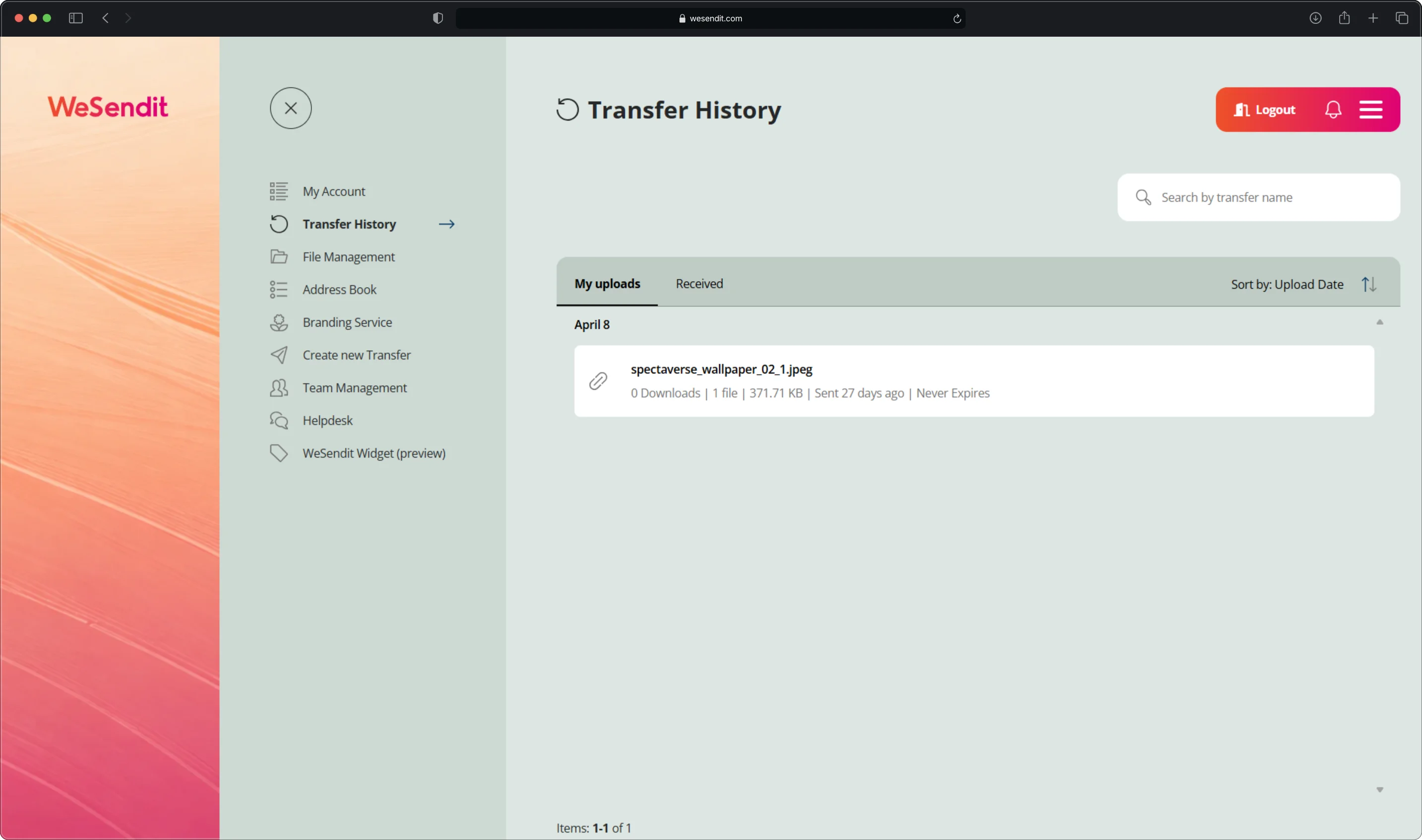Open a new tab with plus icon
This screenshot has height=840, width=1422.
pyautogui.click(x=1373, y=18)
